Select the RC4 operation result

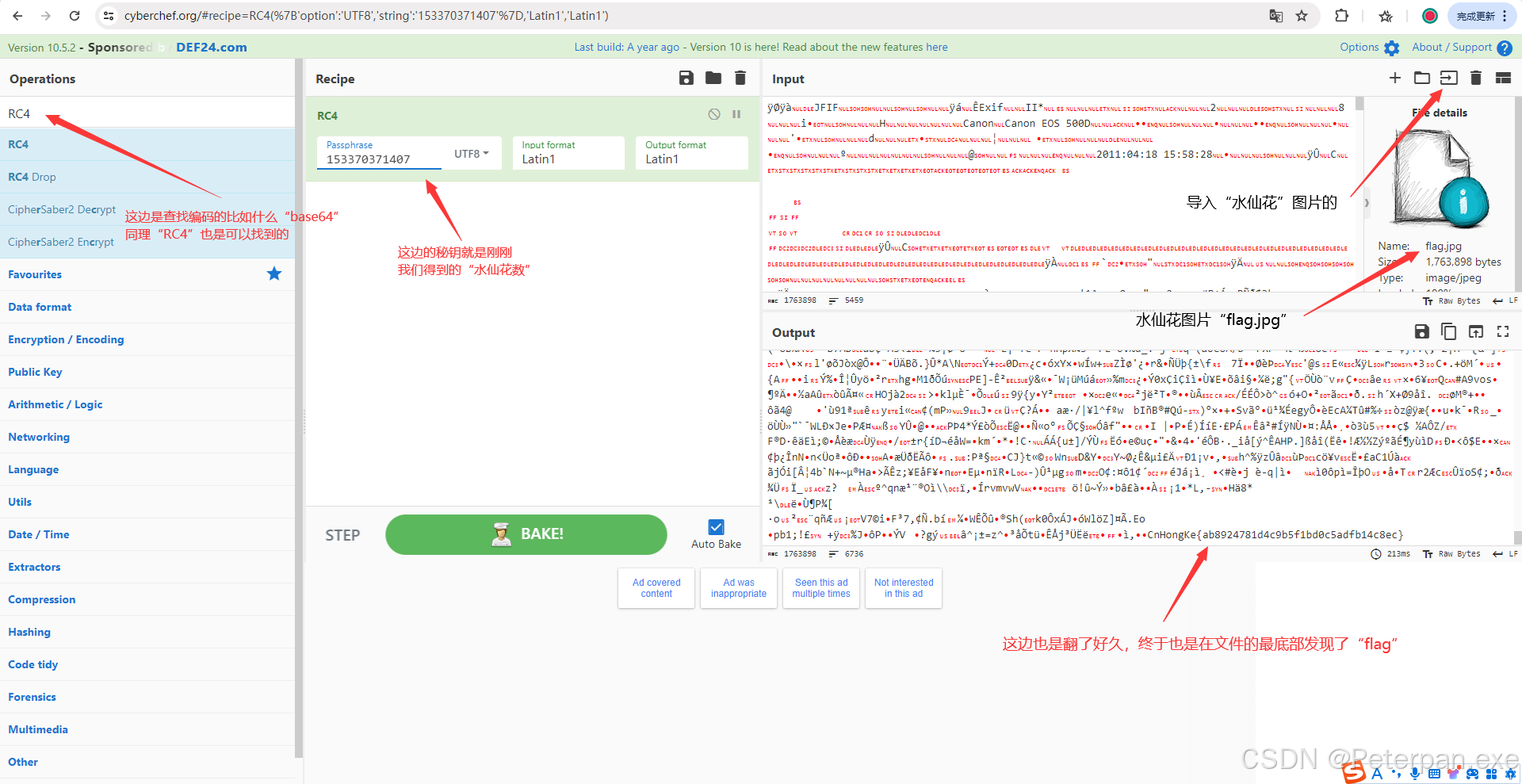[x=147, y=144]
